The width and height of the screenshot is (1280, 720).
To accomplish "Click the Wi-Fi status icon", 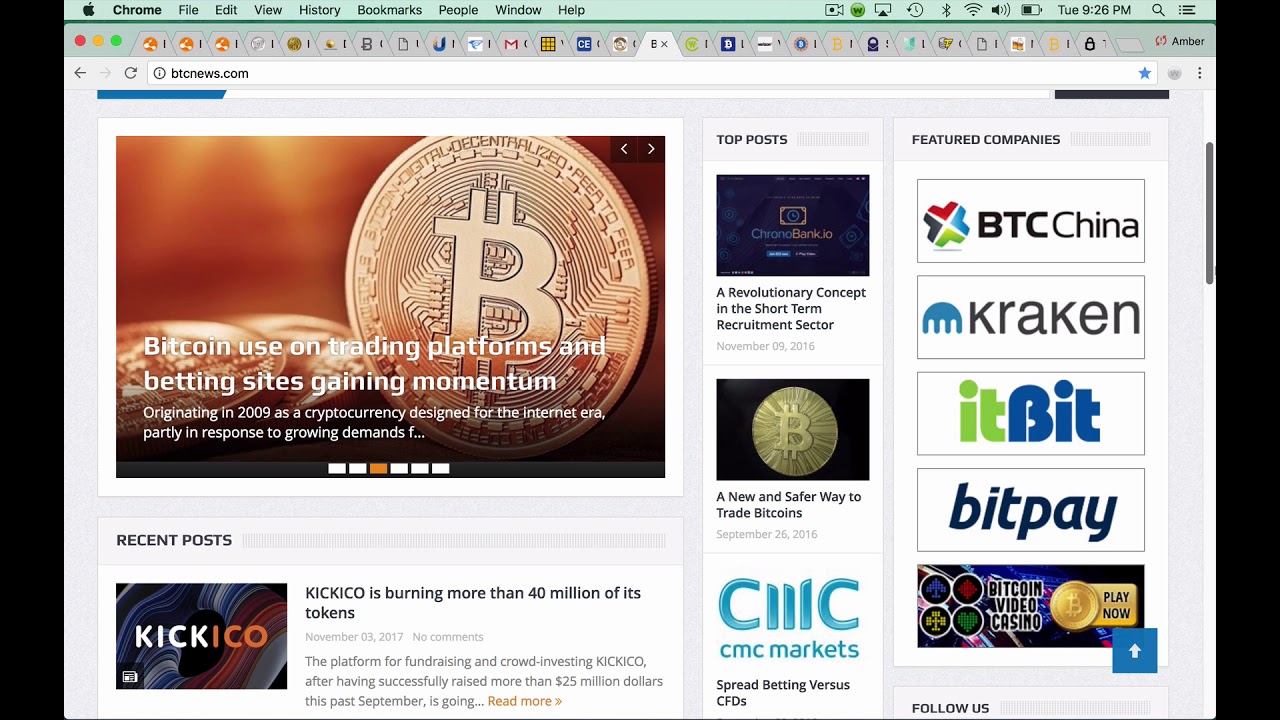I will point(973,10).
